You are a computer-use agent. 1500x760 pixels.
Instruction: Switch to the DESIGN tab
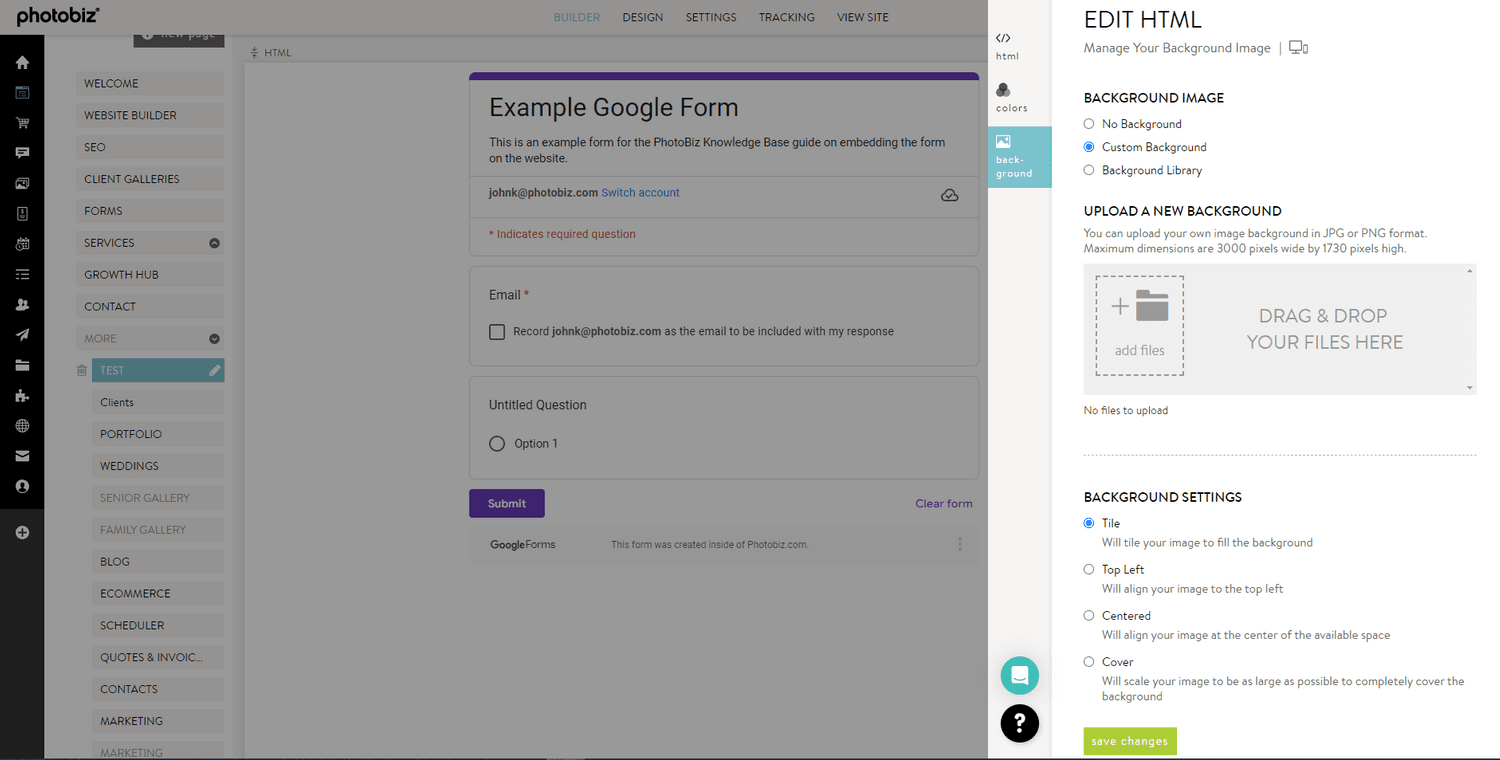tap(642, 17)
